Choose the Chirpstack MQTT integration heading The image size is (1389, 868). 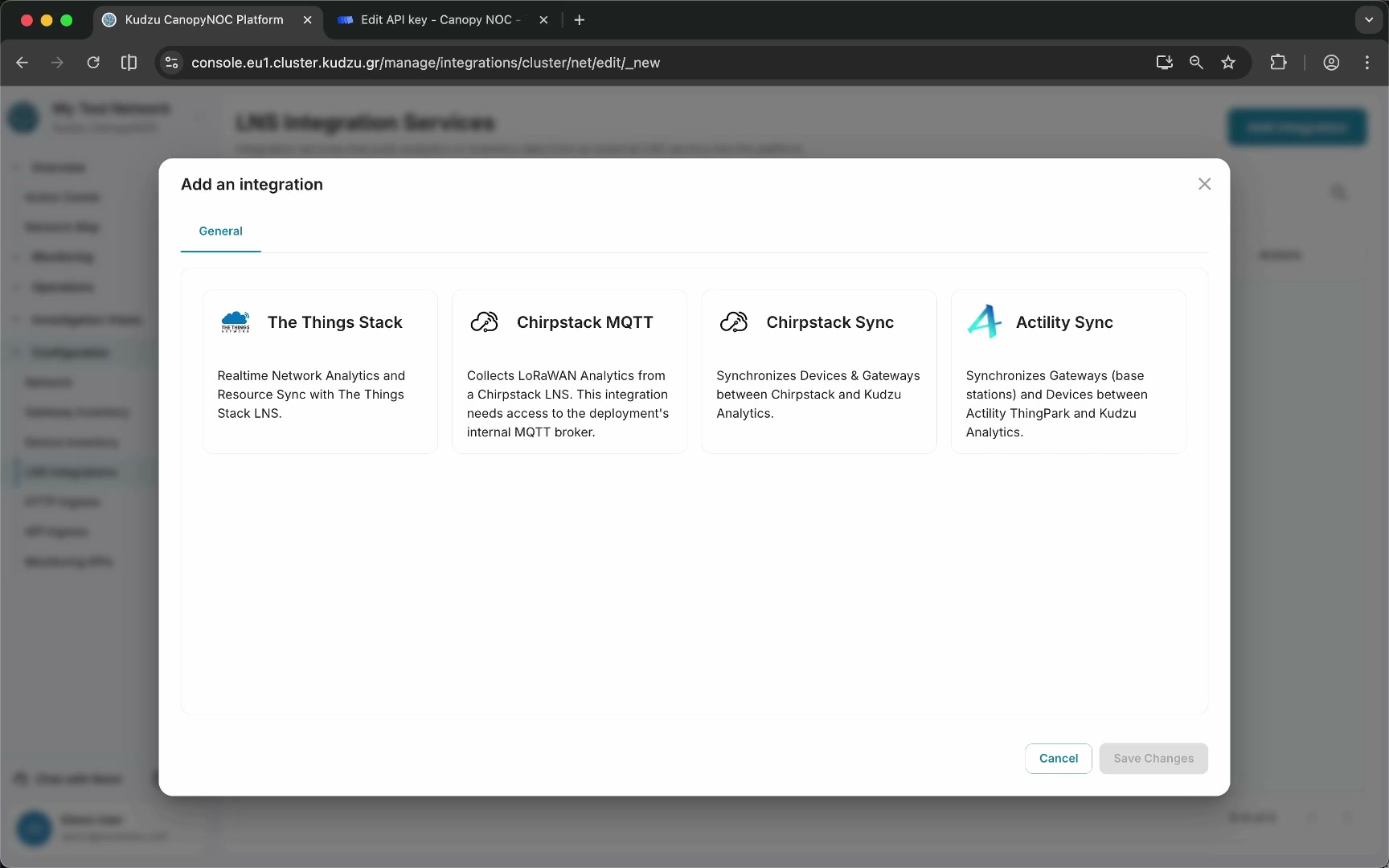[x=585, y=322]
